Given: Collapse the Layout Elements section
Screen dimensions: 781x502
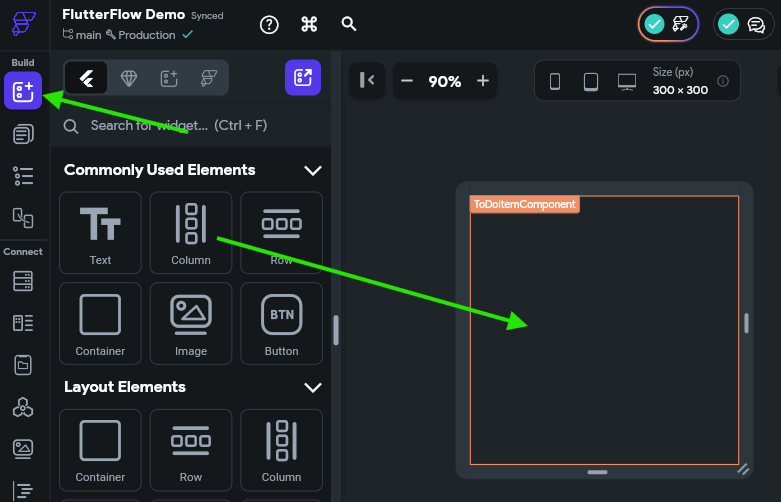Looking at the screenshot, I should [313, 387].
